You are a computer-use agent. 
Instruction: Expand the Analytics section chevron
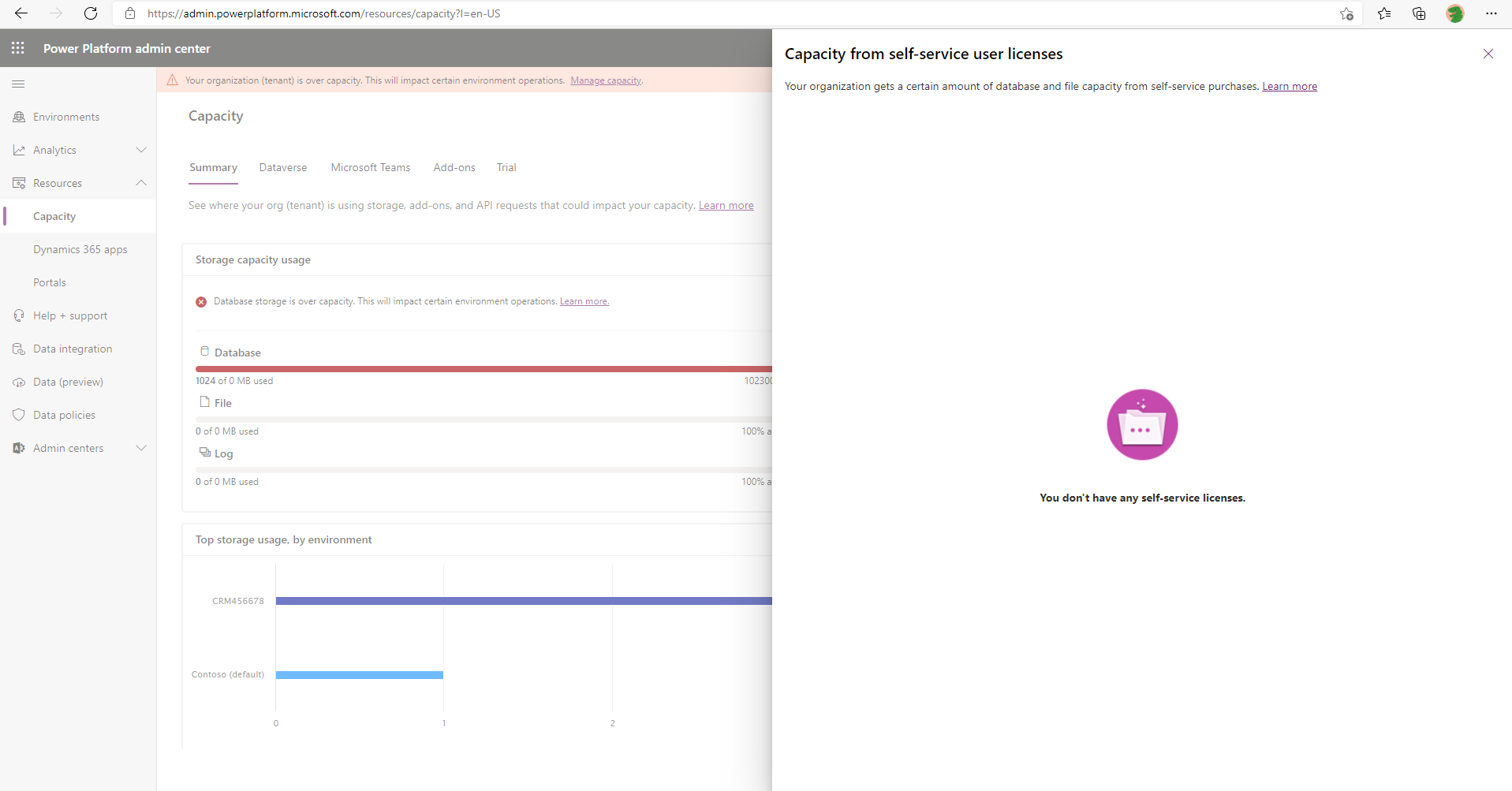(x=140, y=149)
